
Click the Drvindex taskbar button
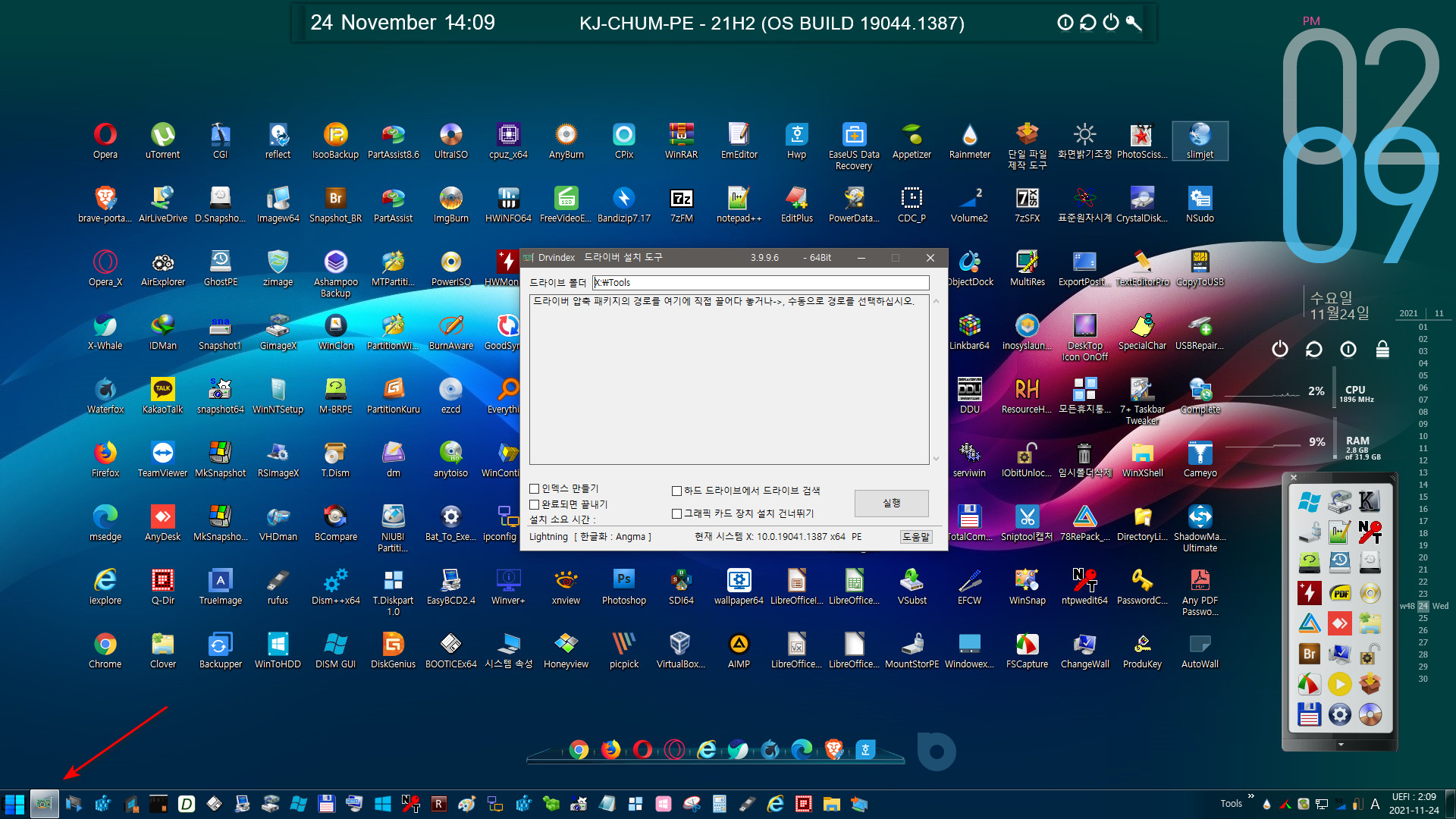(x=44, y=804)
